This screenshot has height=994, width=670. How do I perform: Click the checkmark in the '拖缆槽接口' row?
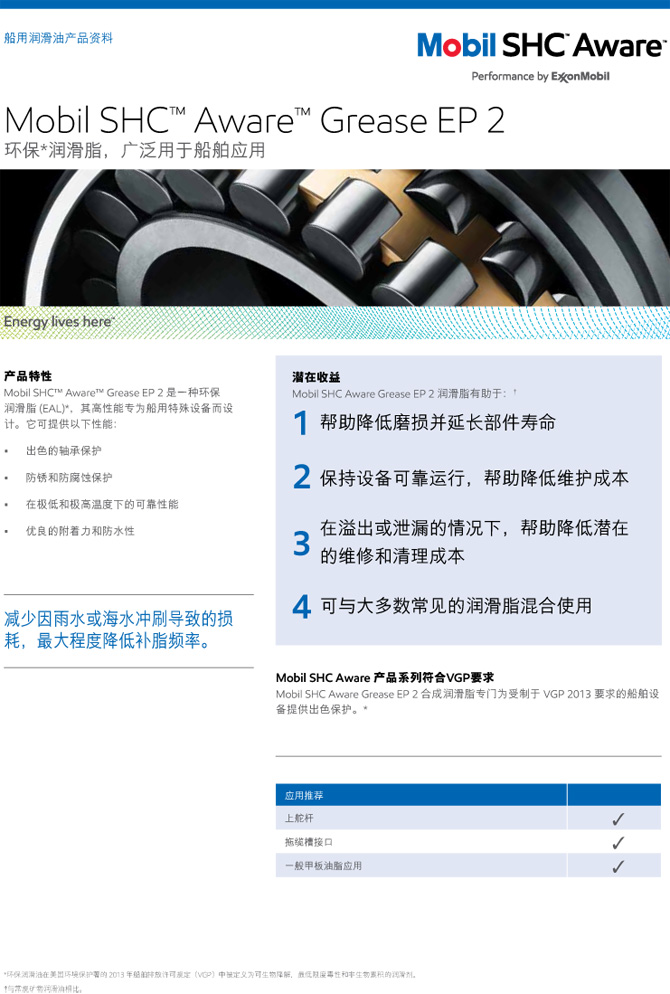point(618,842)
